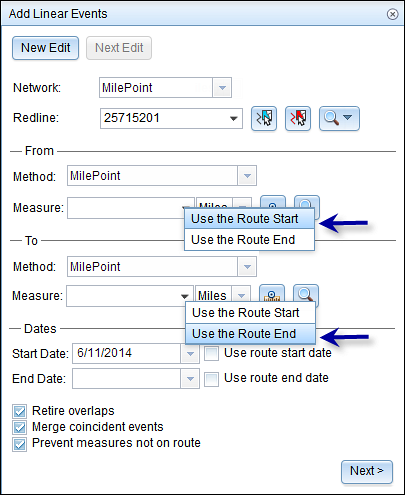The height and width of the screenshot is (495, 405).
Task: Click the empty End Date field
Action: pos(127,379)
